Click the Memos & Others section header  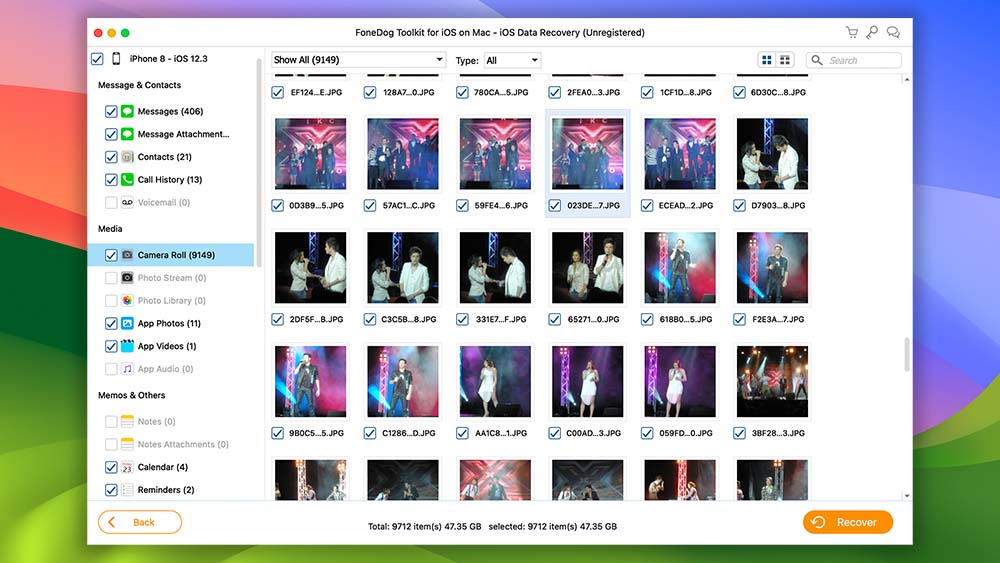point(131,395)
